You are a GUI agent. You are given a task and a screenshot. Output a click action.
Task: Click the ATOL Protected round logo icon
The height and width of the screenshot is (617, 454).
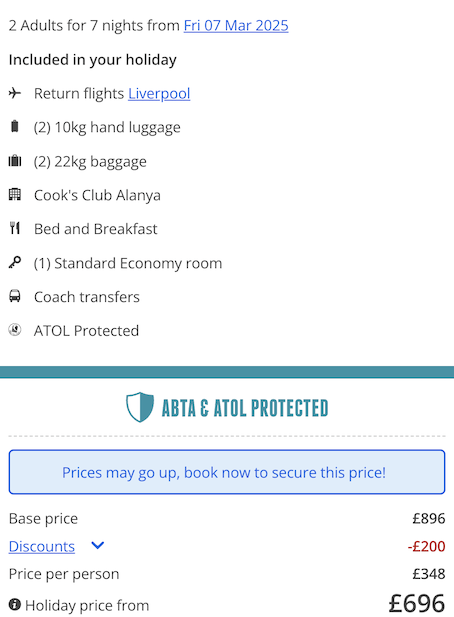tap(15, 330)
